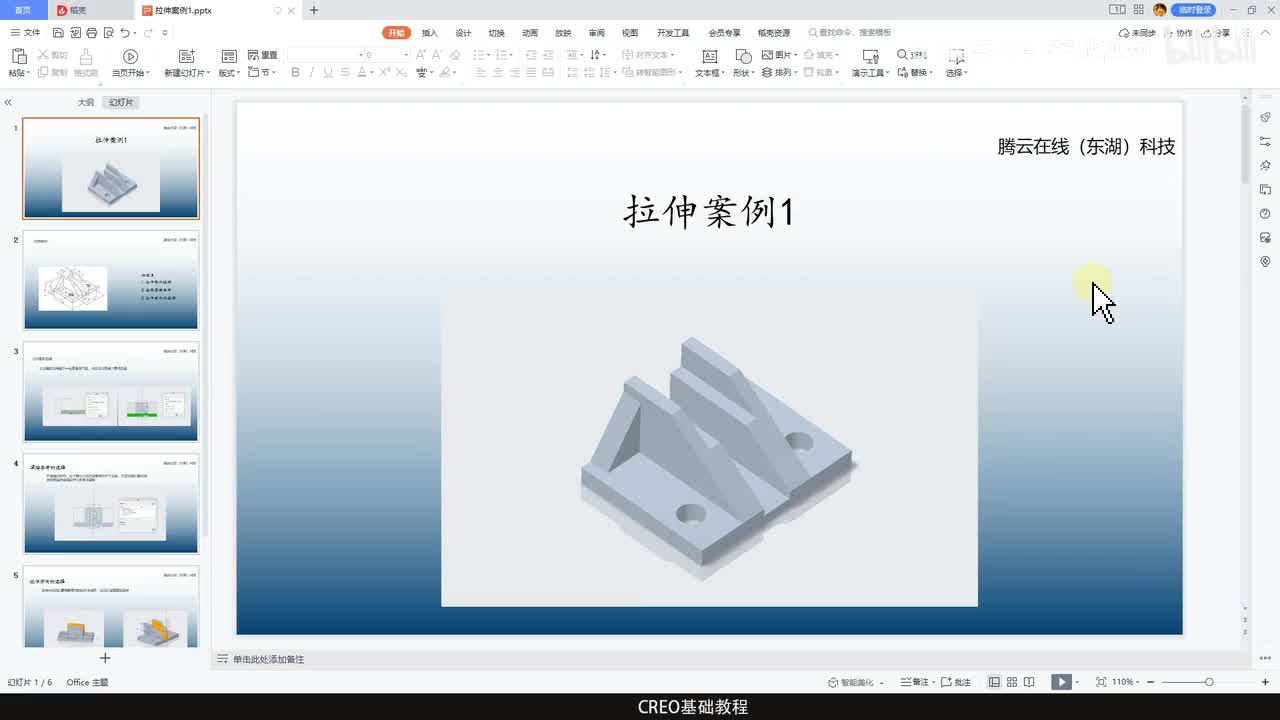Toggle Bold formatting

coord(295,73)
